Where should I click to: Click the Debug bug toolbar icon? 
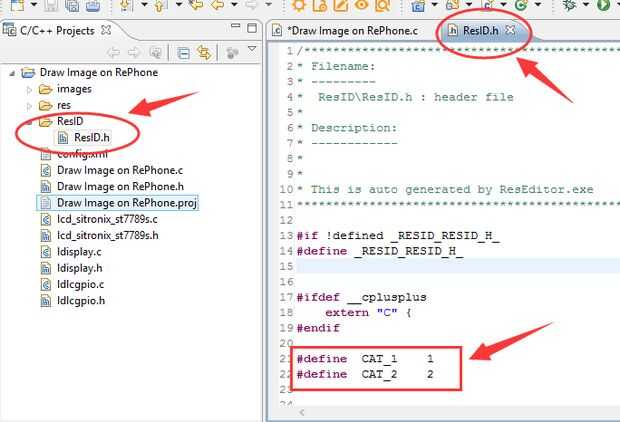point(570,5)
